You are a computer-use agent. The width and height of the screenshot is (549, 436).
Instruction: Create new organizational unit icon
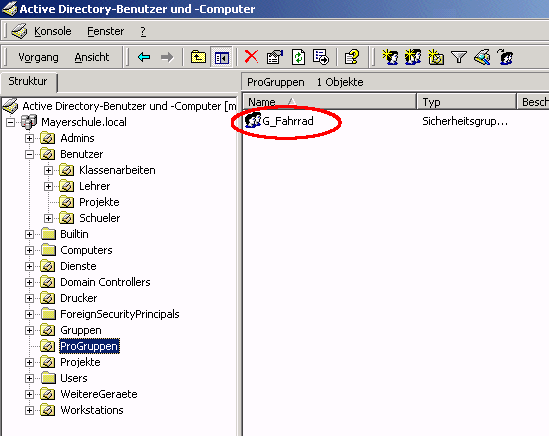[x=436, y=57]
